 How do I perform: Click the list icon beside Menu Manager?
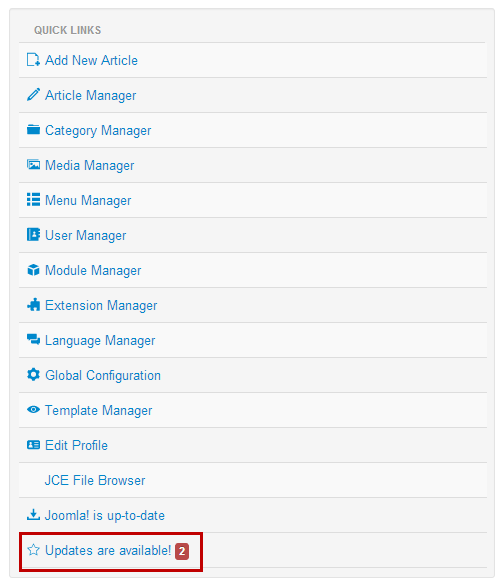[33, 199]
